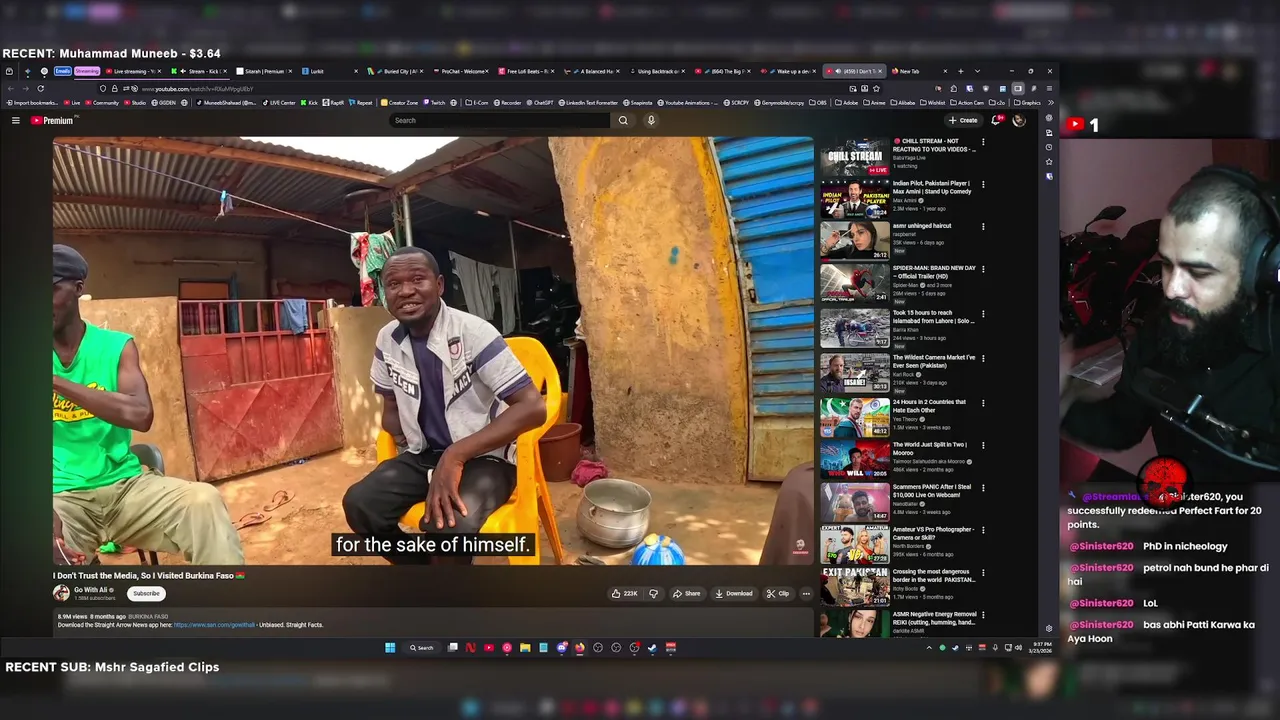
Task: Open the browser sidebar settings gear
Action: pyautogui.click(x=1049, y=628)
